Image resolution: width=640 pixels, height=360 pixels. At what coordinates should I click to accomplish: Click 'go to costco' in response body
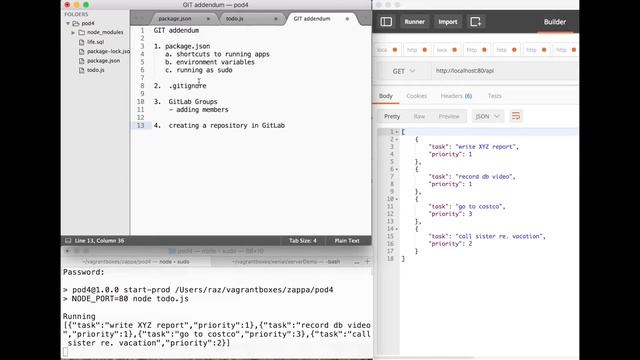click(480, 206)
